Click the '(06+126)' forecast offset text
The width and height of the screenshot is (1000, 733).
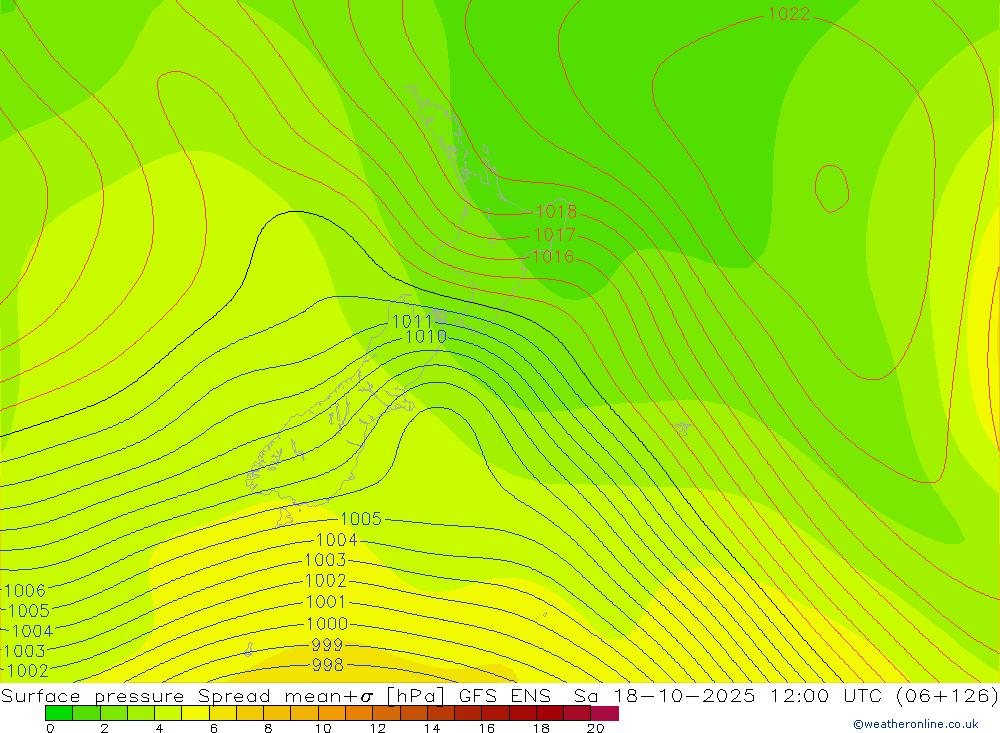click(x=947, y=695)
